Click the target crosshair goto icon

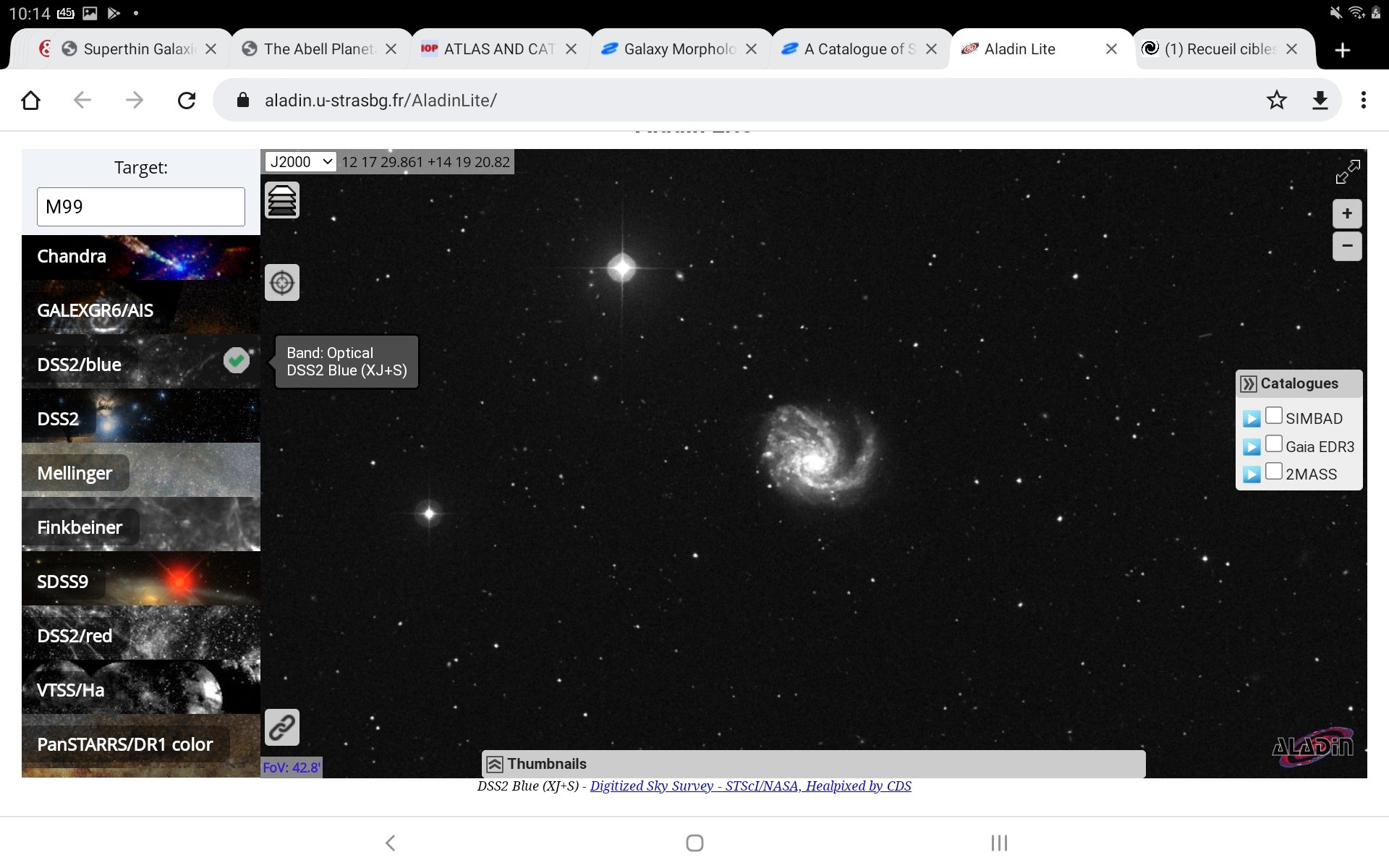click(282, 283)
